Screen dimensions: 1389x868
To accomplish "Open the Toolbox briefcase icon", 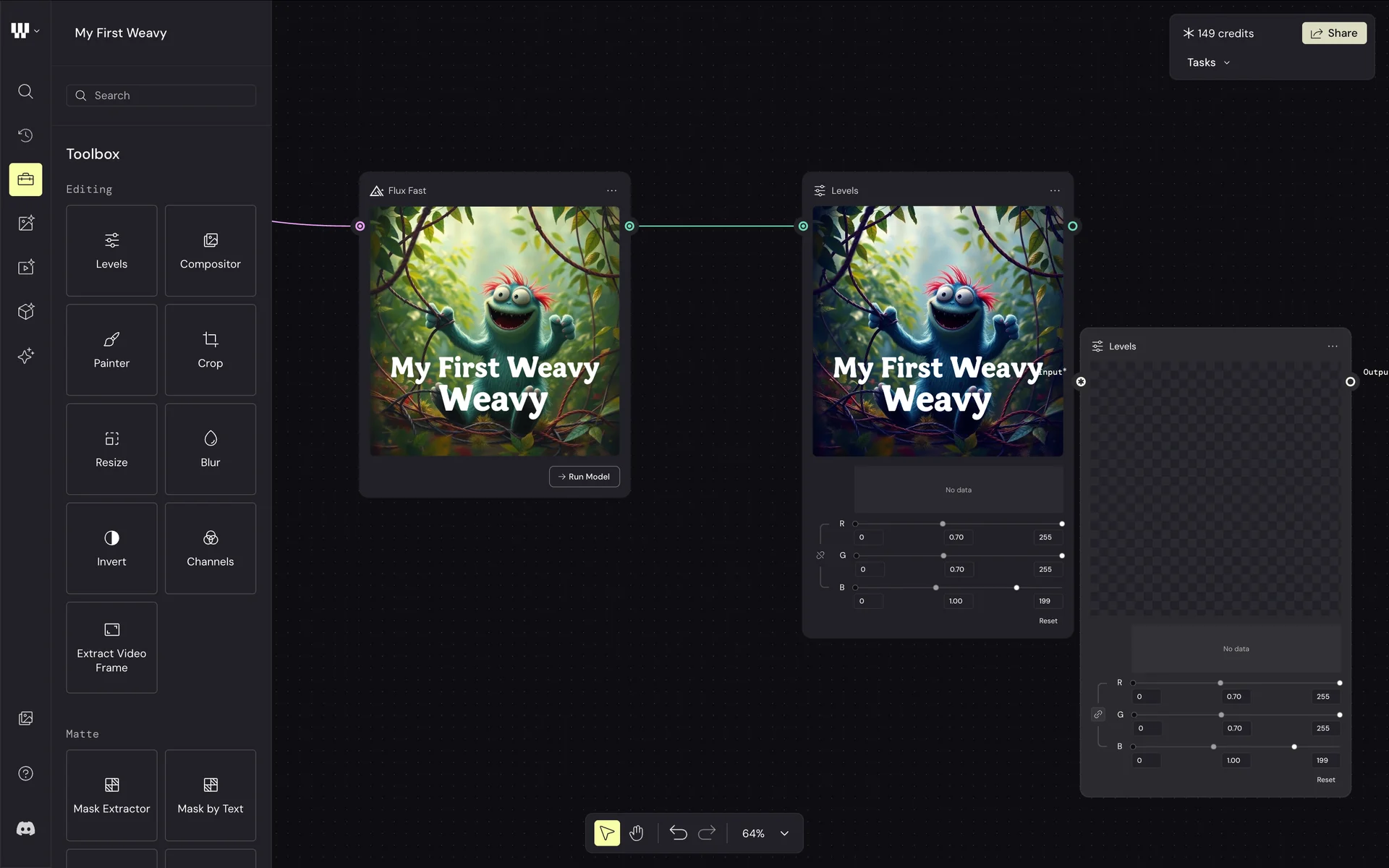I will pyautogui.click(x=25, y=179).
